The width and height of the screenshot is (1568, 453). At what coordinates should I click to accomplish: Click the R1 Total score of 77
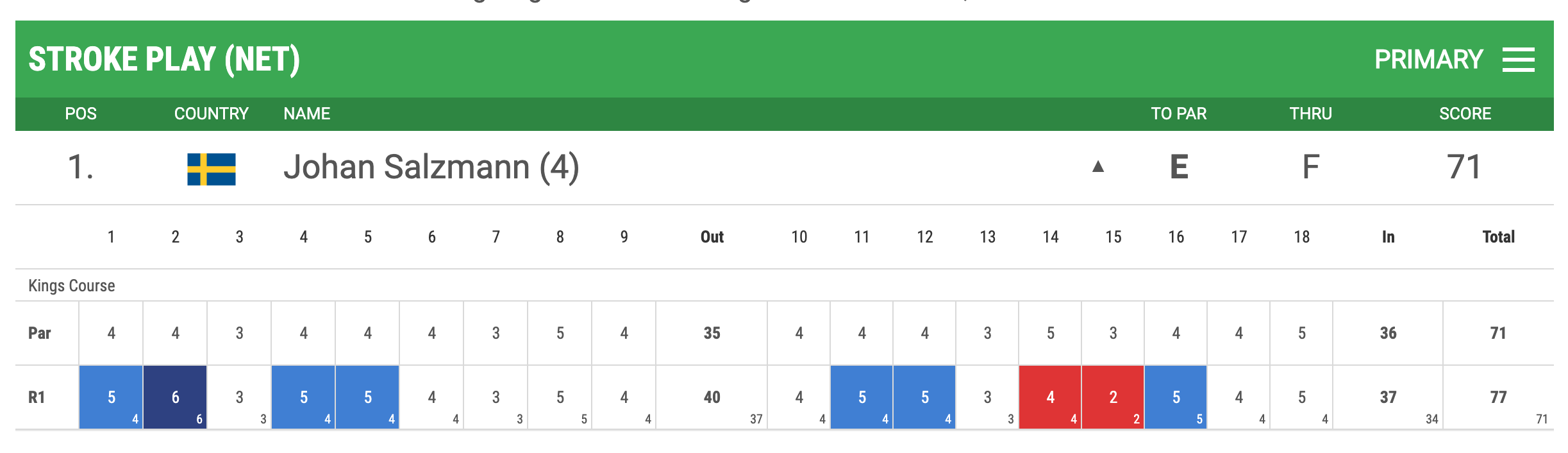1498,397
